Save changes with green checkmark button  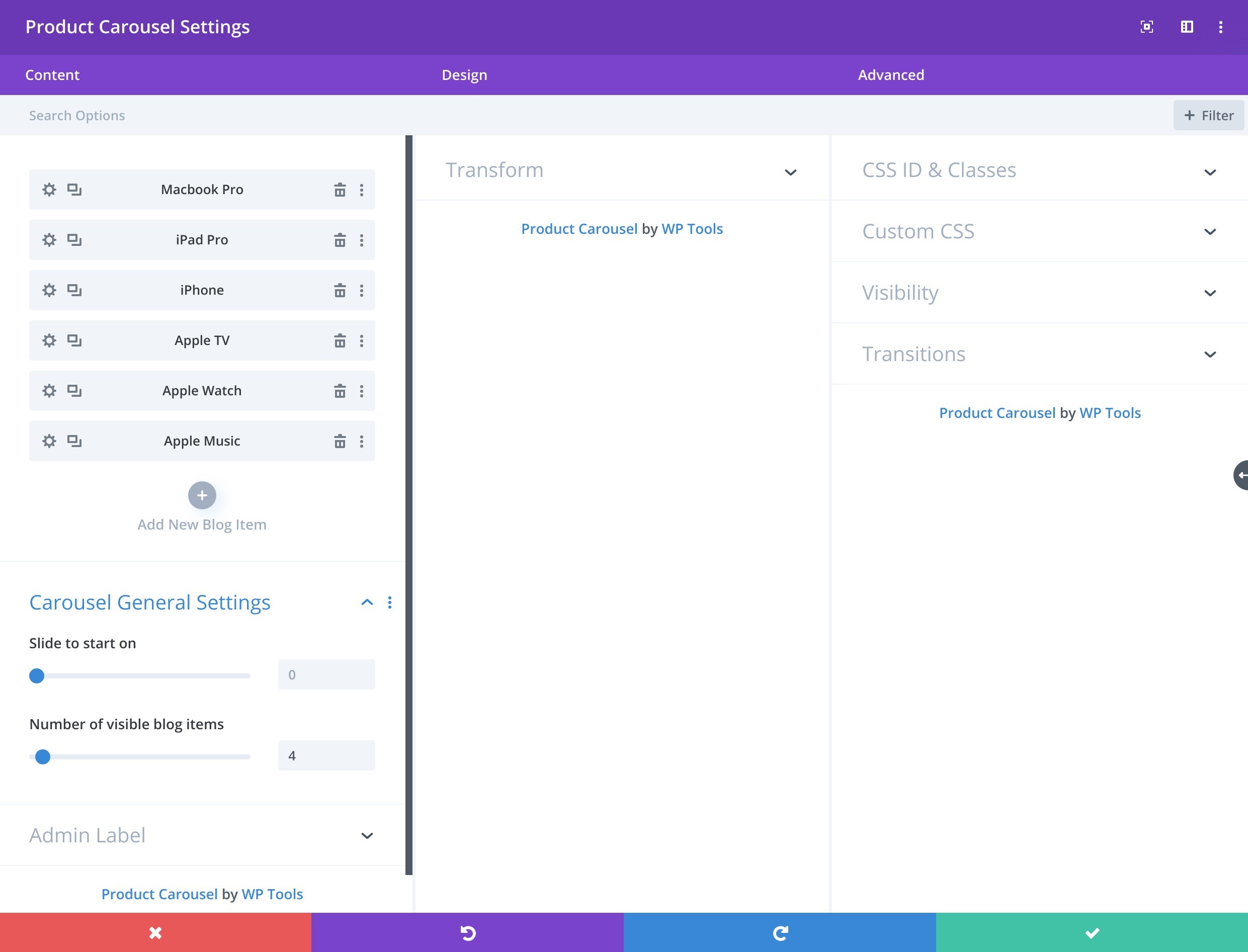[x=1092, y=932]
